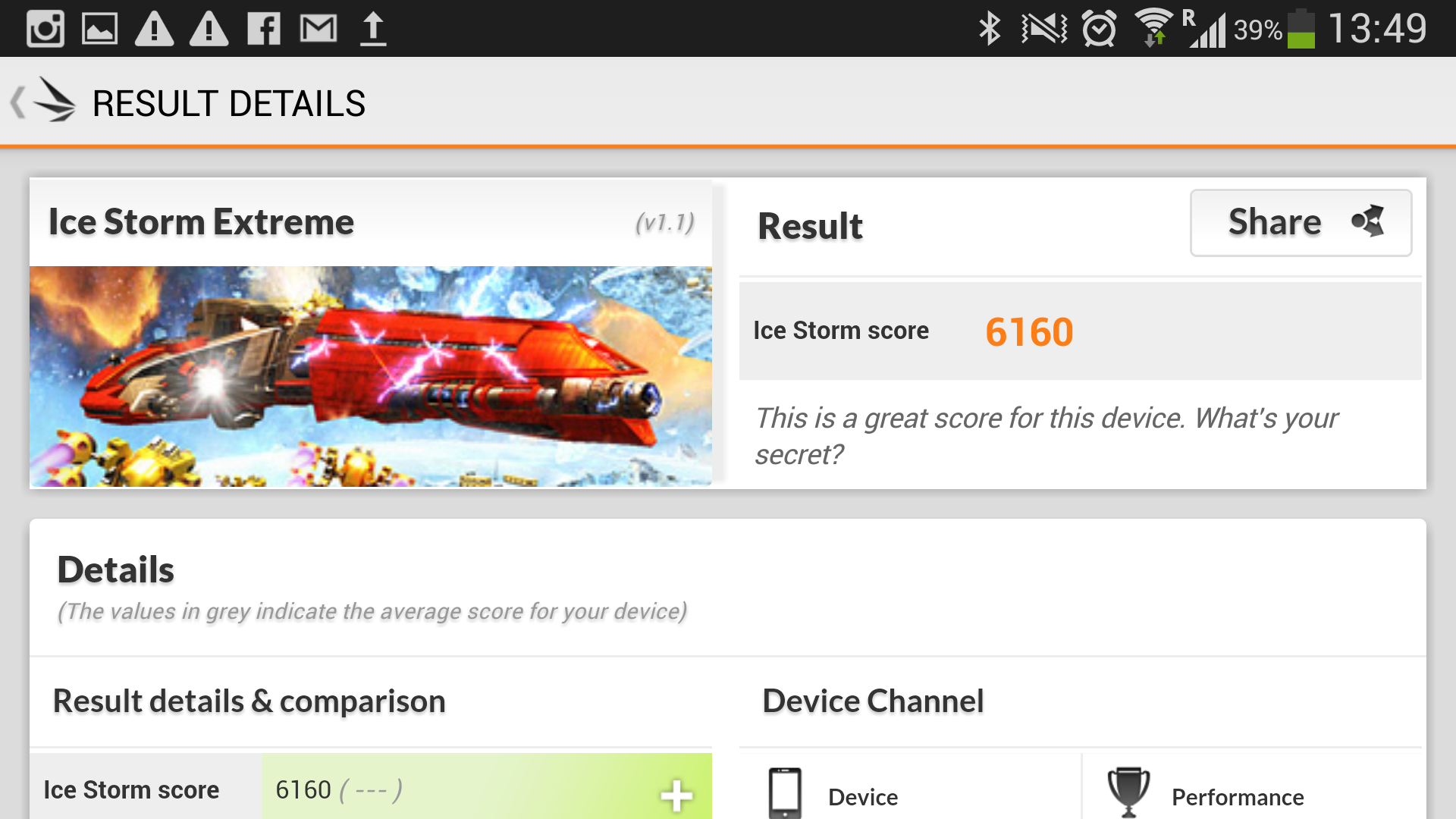
Task: Tap the alarm clock status icon
Action: pos(1099,29)
